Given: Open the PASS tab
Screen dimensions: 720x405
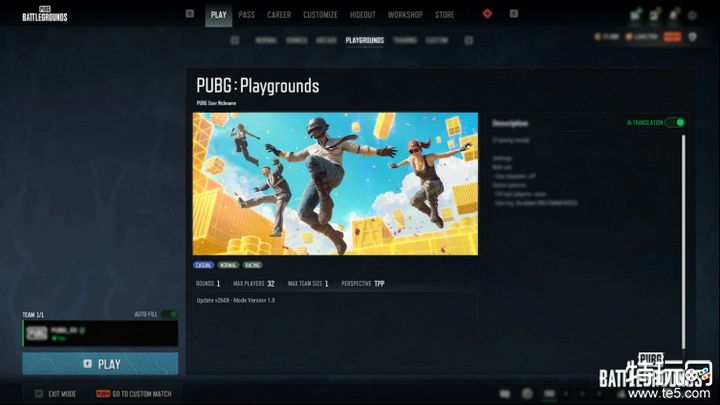Looking at the screenshot, I should 247,15.
